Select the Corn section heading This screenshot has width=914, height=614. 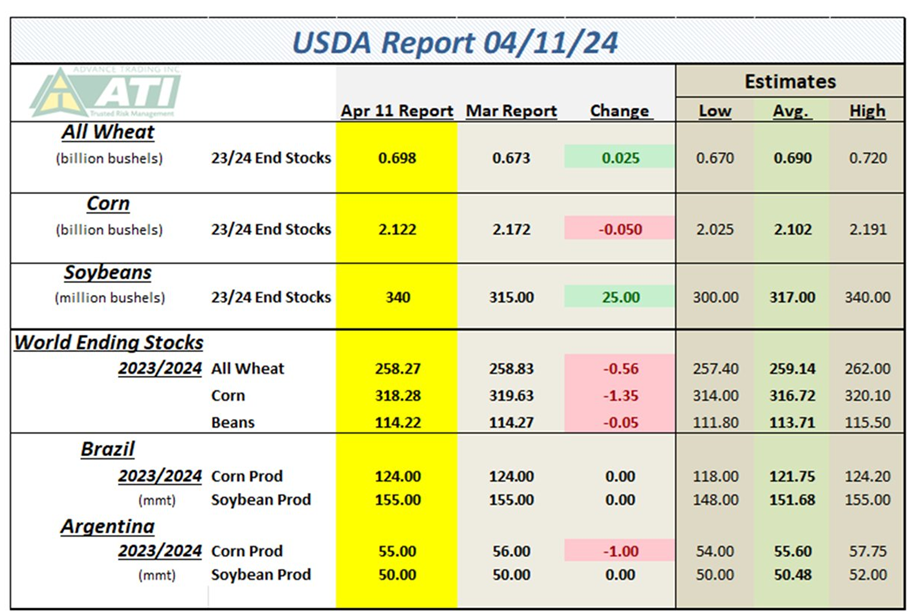coord(108,203)
